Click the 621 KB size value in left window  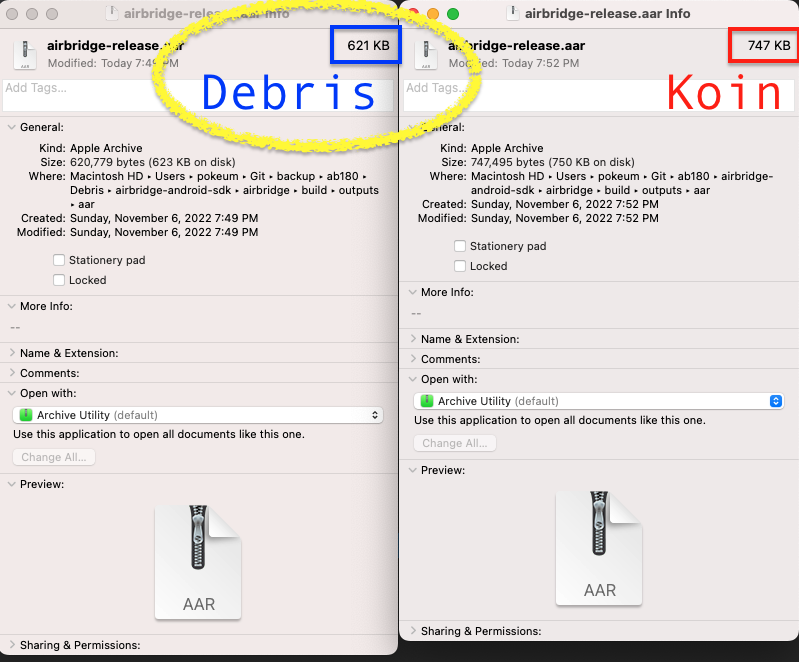point(368,45)
